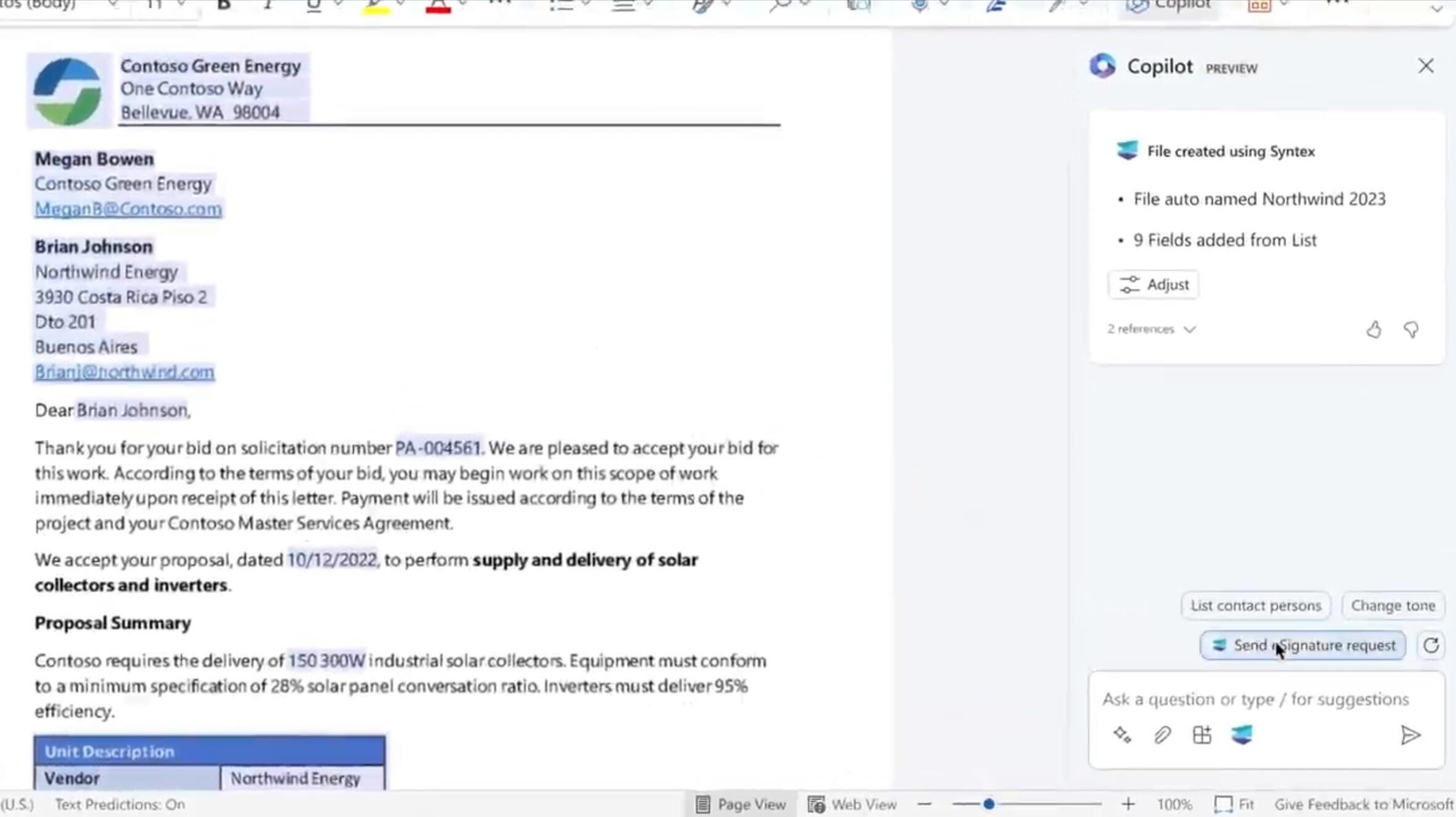The width and height of the screenshot is (1456, 817).
Task: Click the PREVIEW label next to Copilot
Action: tap(1231, 68)
